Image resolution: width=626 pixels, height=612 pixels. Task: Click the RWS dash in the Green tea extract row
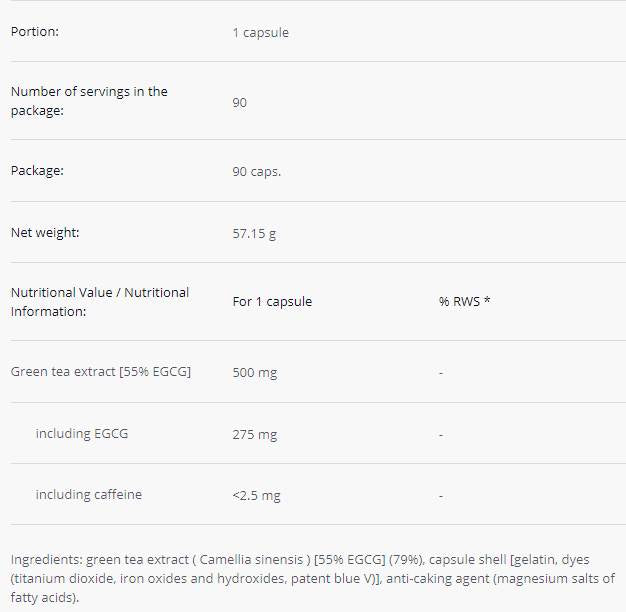click(441, 373)
